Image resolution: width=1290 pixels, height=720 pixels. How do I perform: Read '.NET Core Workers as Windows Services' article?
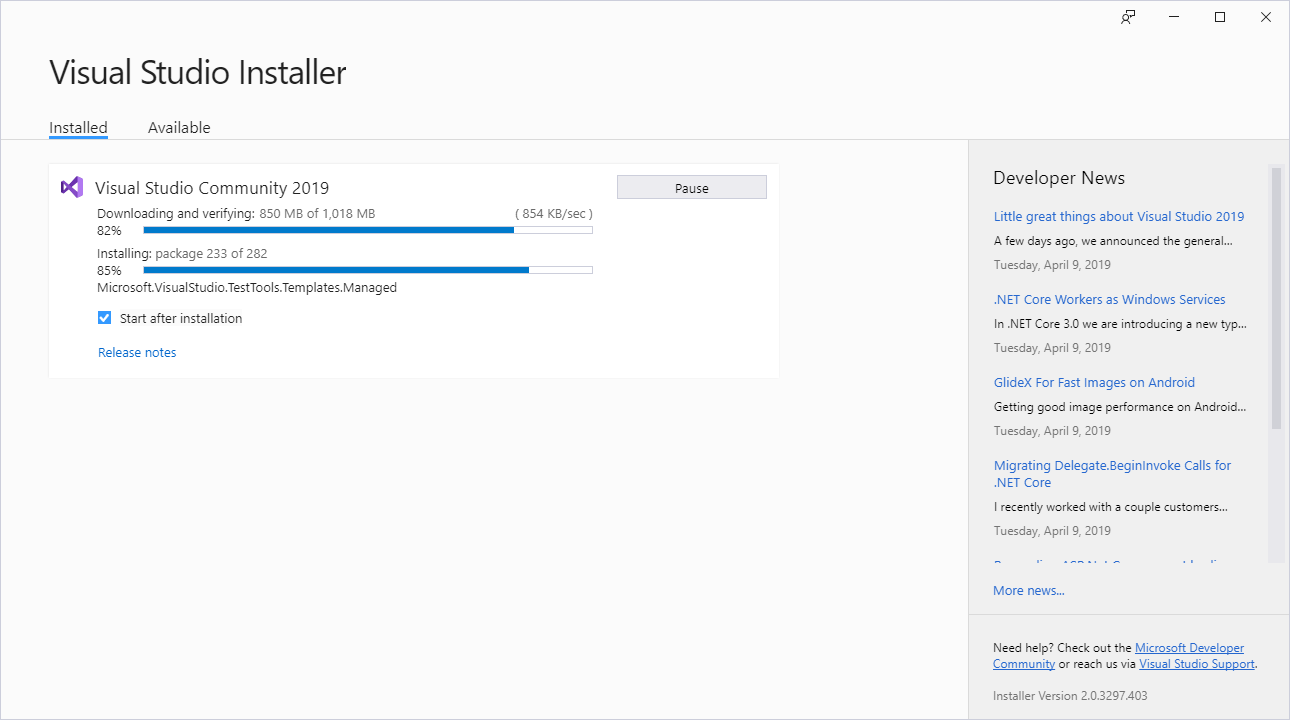(1108, 299)
